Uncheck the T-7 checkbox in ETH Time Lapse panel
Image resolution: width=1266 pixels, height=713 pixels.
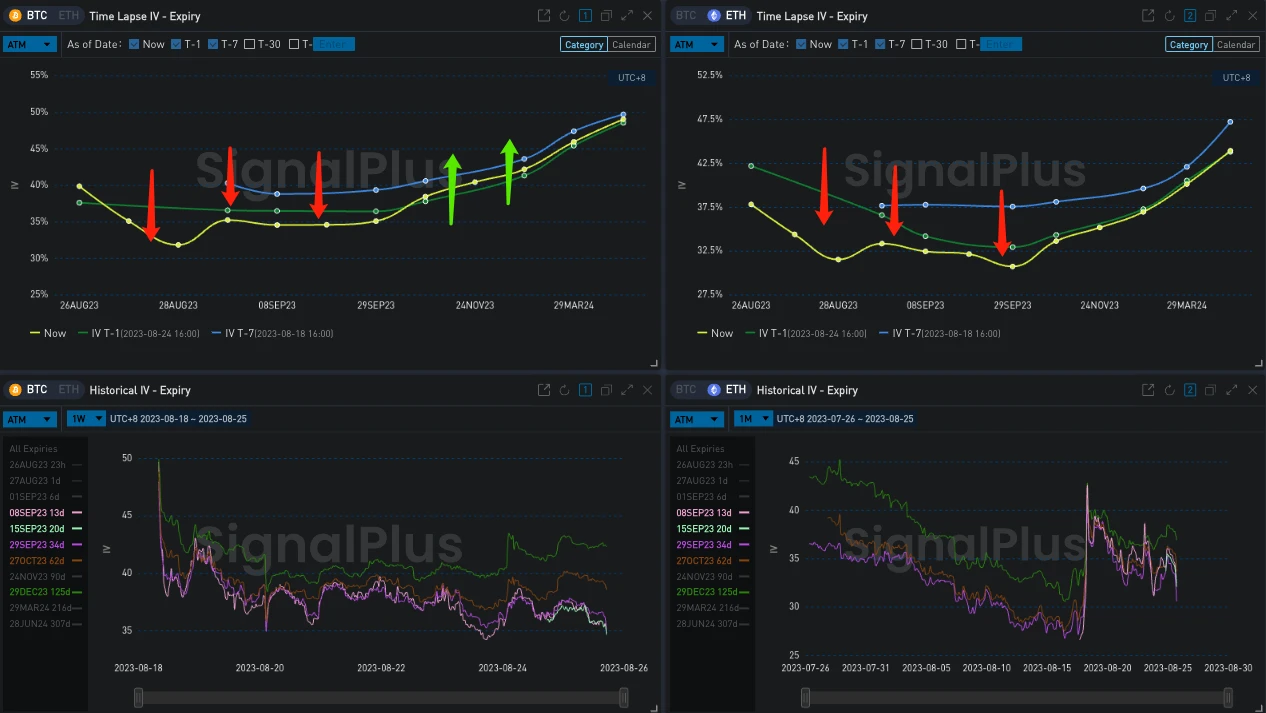880,44
